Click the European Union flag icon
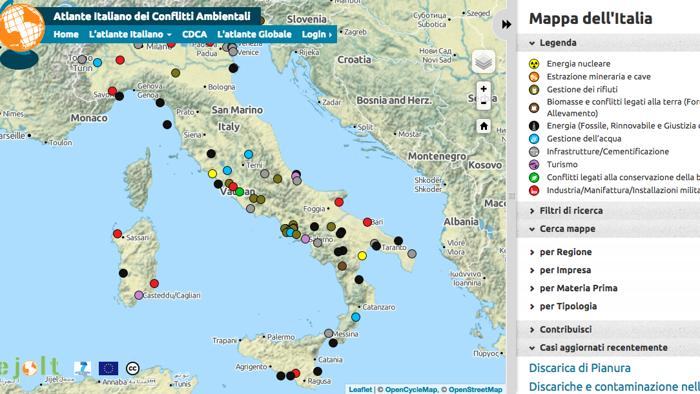Screen dimensions: 700x394 pos(108,369)
